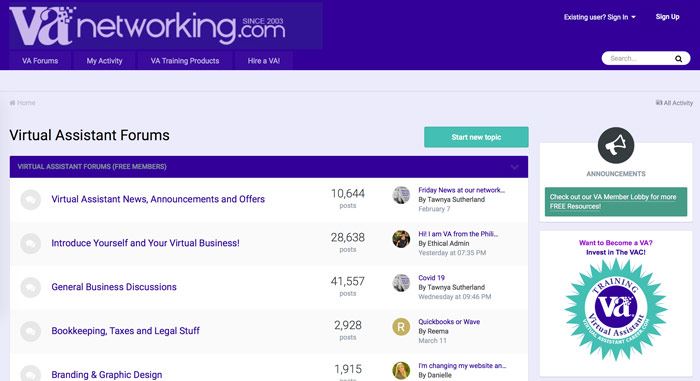Click Invest in The VAC! text
Image resolution: width=700 pixels, height=381 pixels.
coord(616,252)
